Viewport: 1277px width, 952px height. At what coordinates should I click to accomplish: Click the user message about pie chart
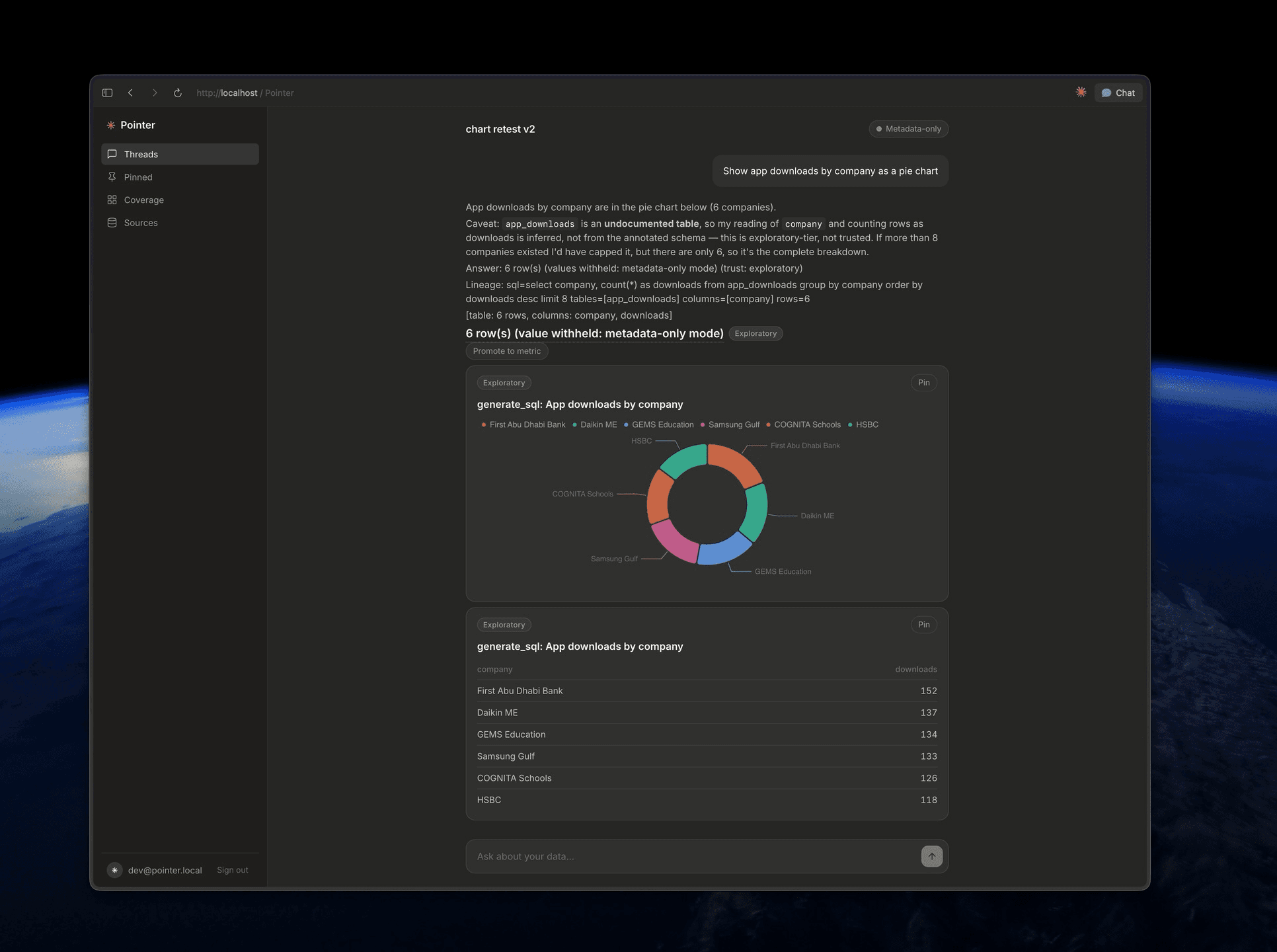pos(830,171)
